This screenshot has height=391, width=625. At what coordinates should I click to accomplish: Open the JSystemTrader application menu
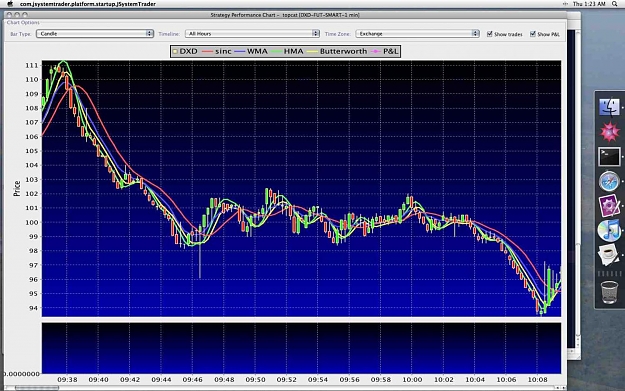pyautogui.click(x=88, y=4)
